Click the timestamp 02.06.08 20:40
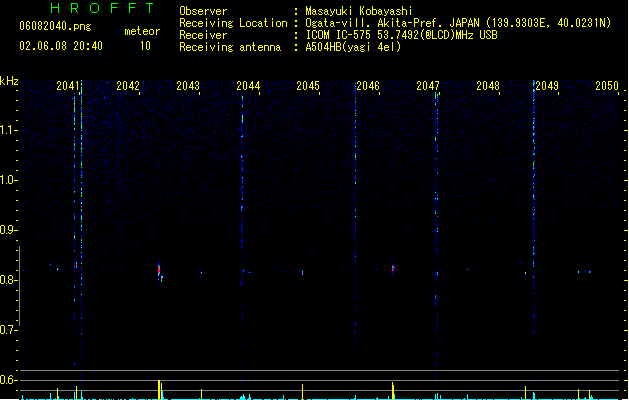The height and width of the screenshot is (400, 629). coord(61,46)
